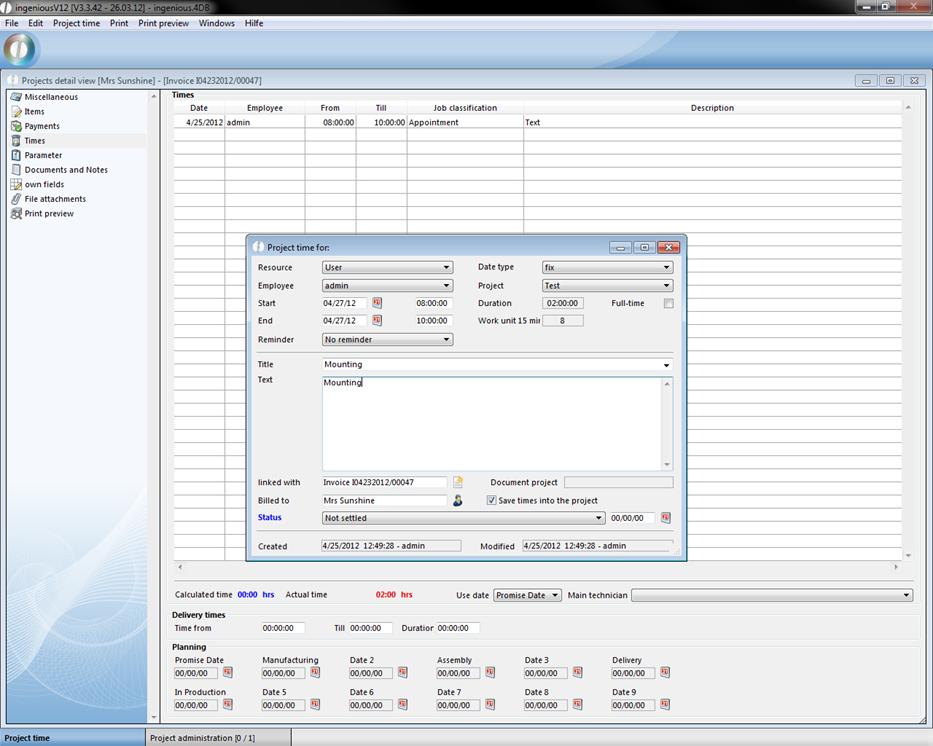Switch to Project administration tab
The height and width of the screenshot is (746, 933).
202,738
